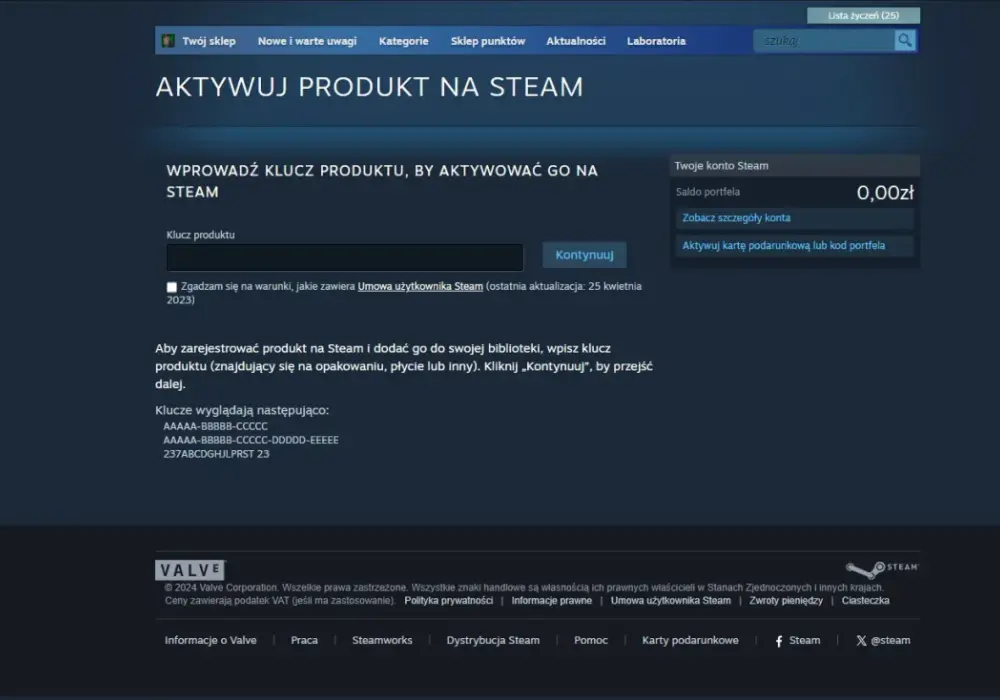Open the Ciasteczka footer link

(x=865, y=601)
